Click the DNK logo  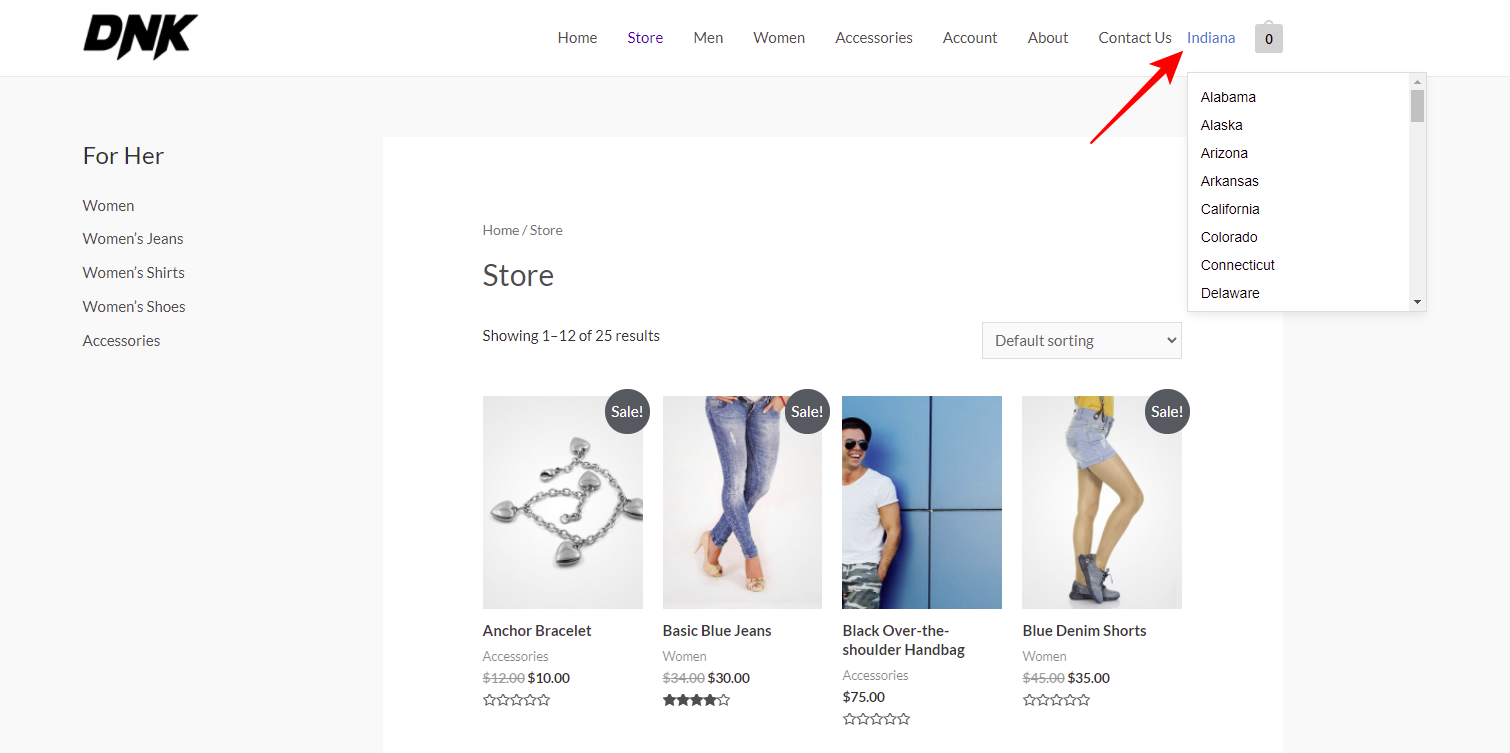pyautogui.click(x=140, y=37)
